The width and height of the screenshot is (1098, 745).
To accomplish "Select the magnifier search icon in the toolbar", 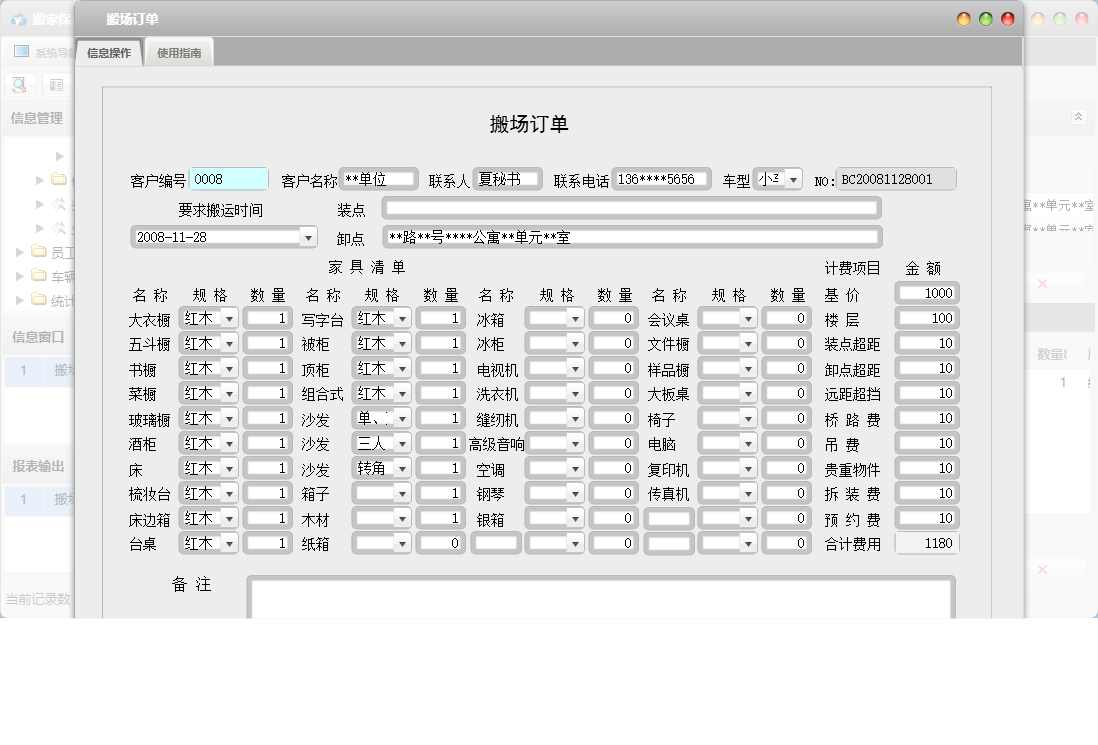I will point(18,84).
